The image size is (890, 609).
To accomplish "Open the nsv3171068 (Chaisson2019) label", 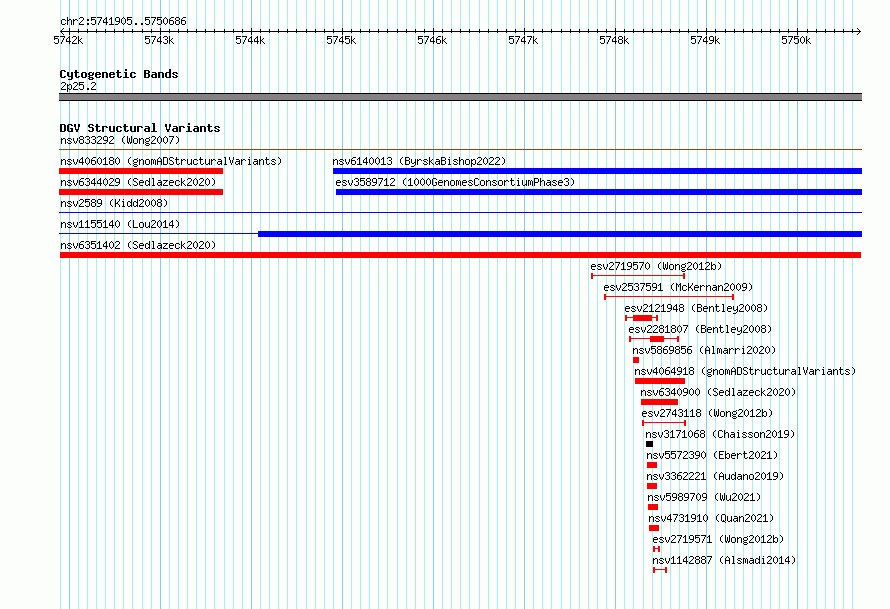I will [x=720, y=434].
